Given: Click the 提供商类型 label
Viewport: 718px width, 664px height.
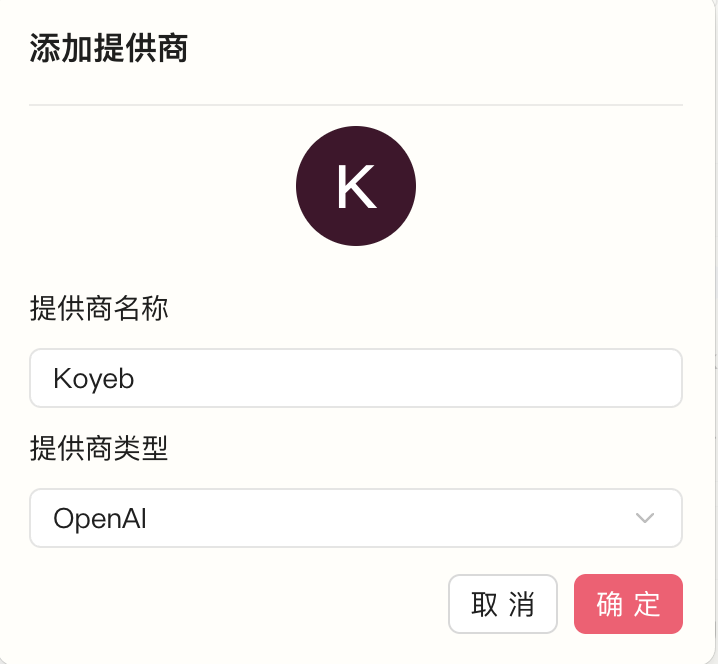Looking at the screenshot, I should 99,449.
